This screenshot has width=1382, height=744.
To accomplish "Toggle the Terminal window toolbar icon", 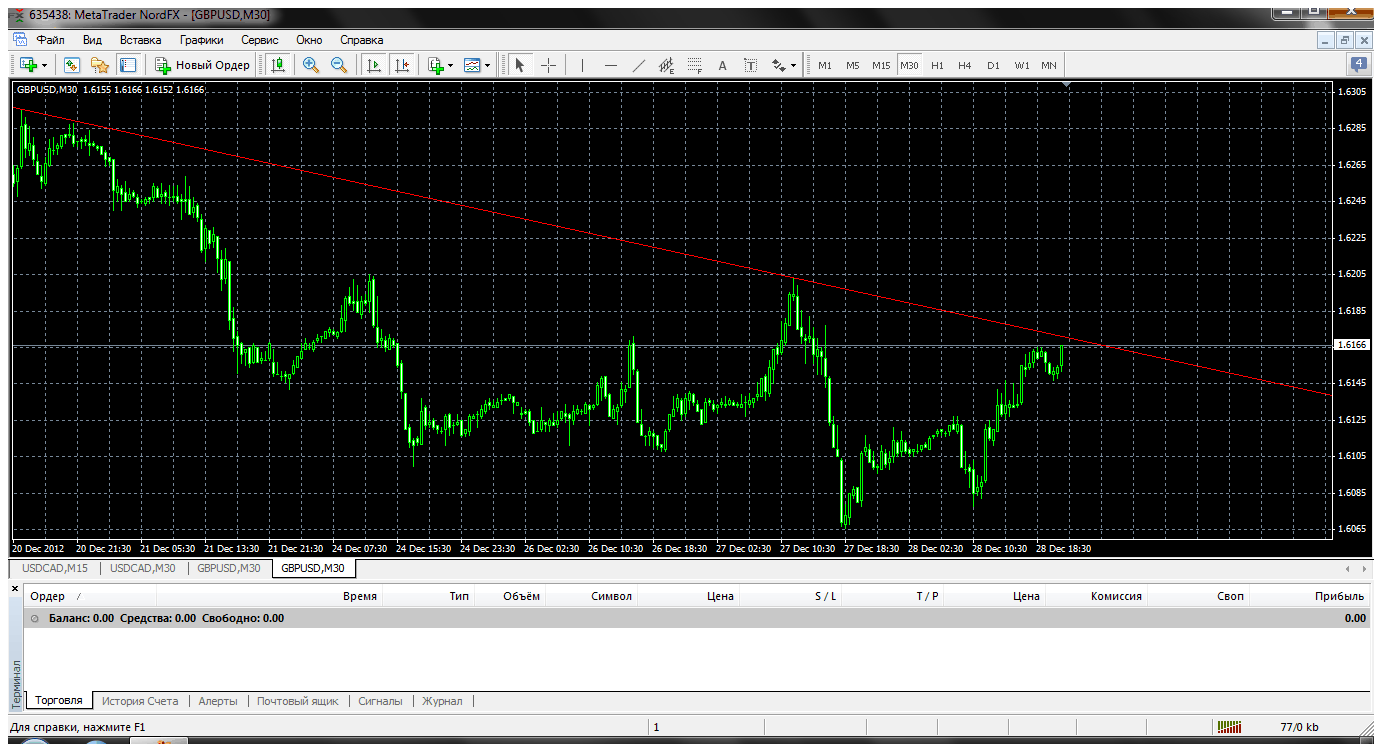I will pyautogui.click(x=127, y=65).
